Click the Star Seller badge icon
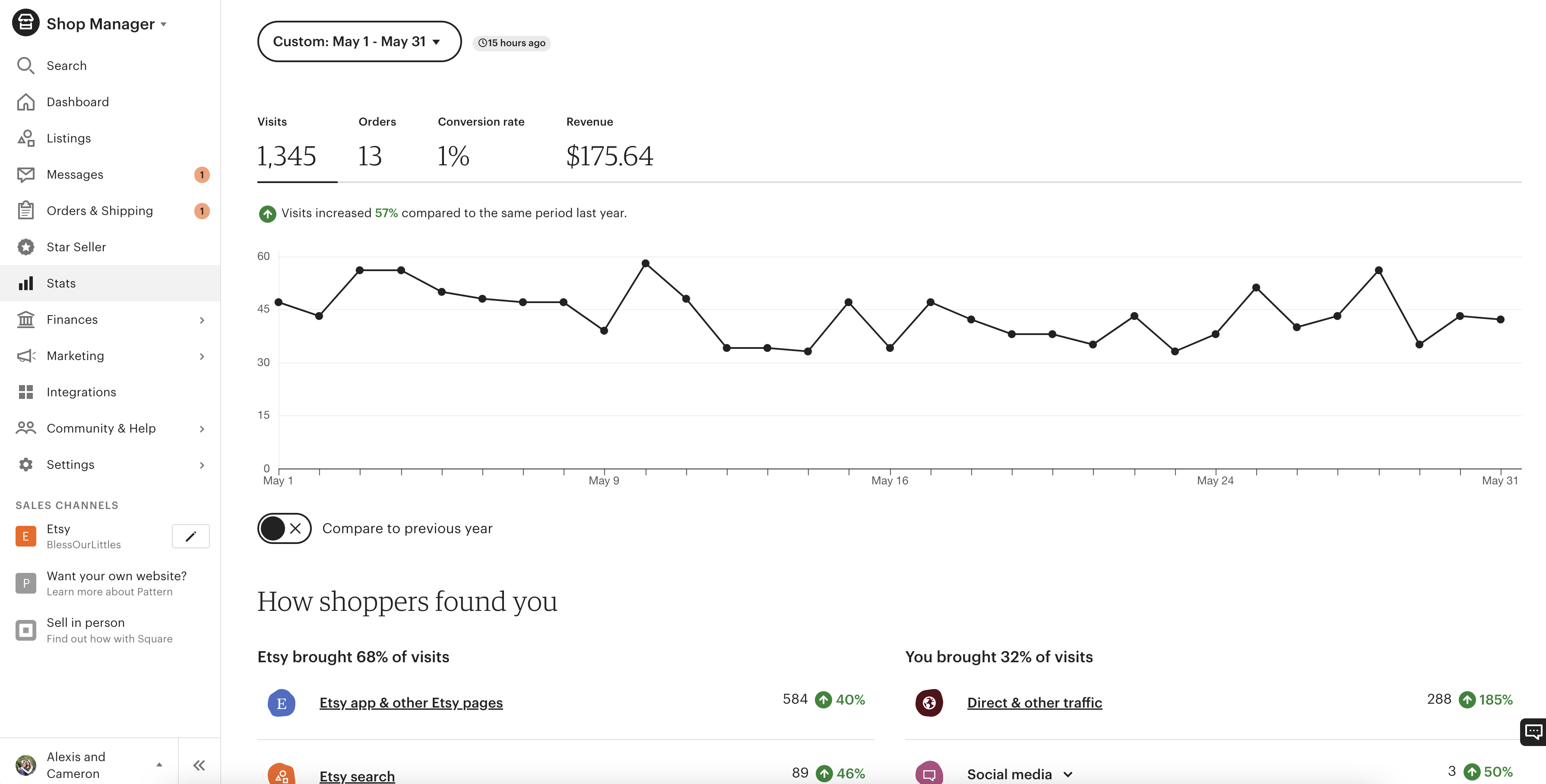This screenshot has width=1546, height=784. tap(26, 247)
